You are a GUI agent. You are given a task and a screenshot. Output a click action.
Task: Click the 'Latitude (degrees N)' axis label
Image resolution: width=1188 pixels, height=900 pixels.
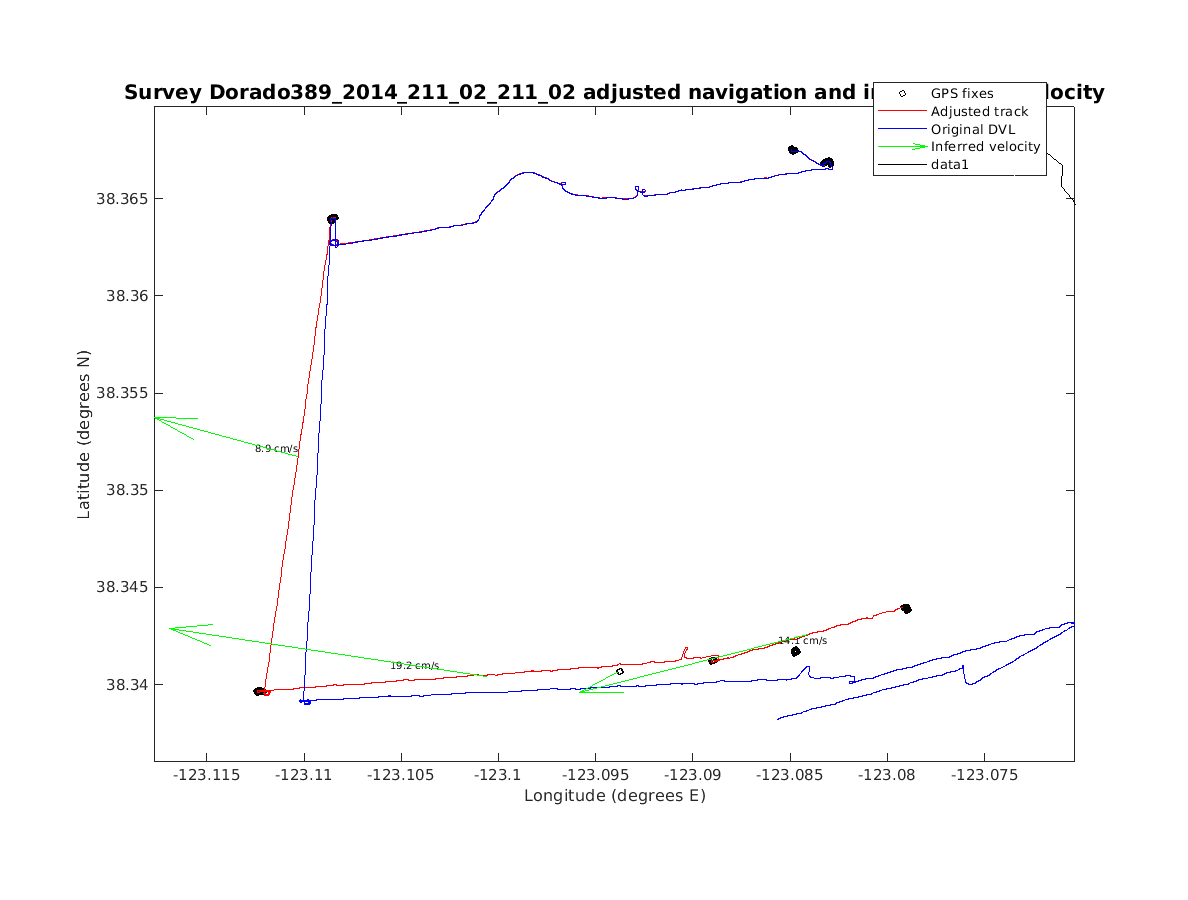pyautogui.click(x=84, y=433)
